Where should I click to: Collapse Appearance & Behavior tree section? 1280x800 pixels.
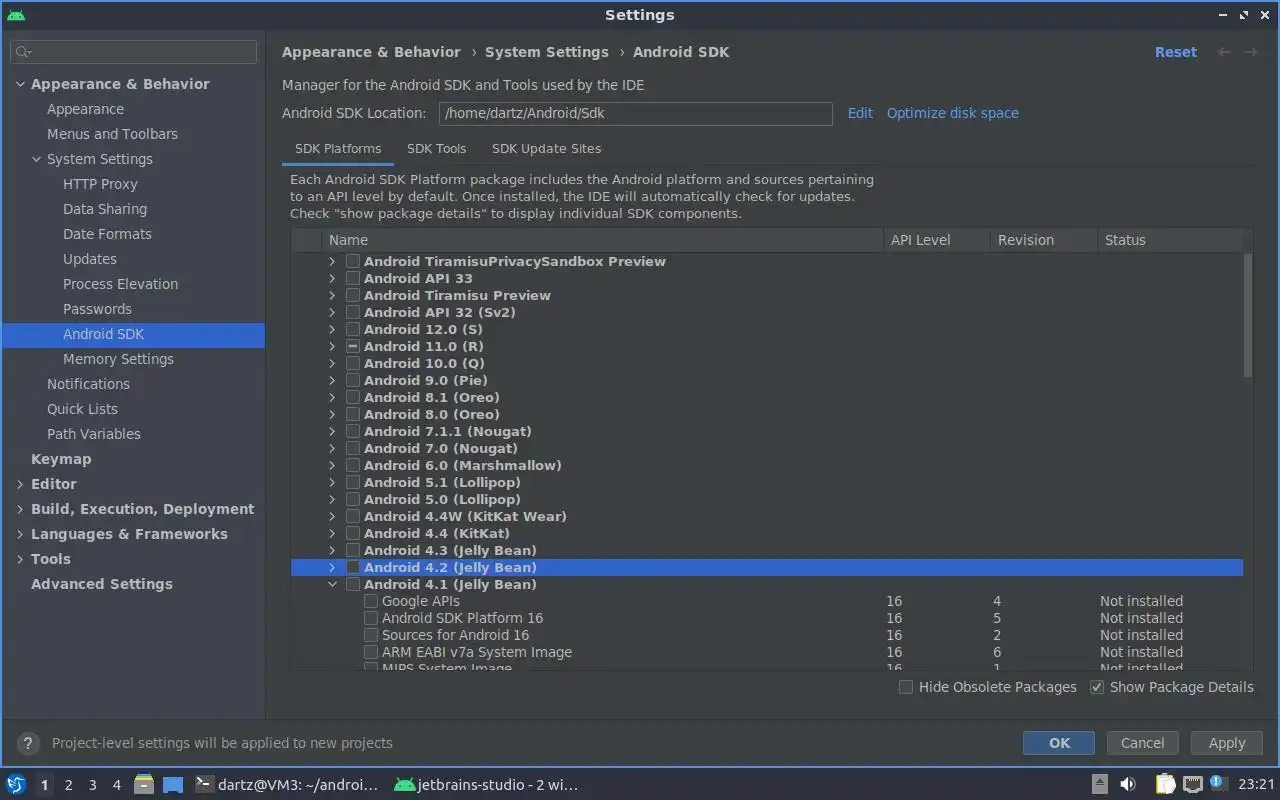click(20, 84)
